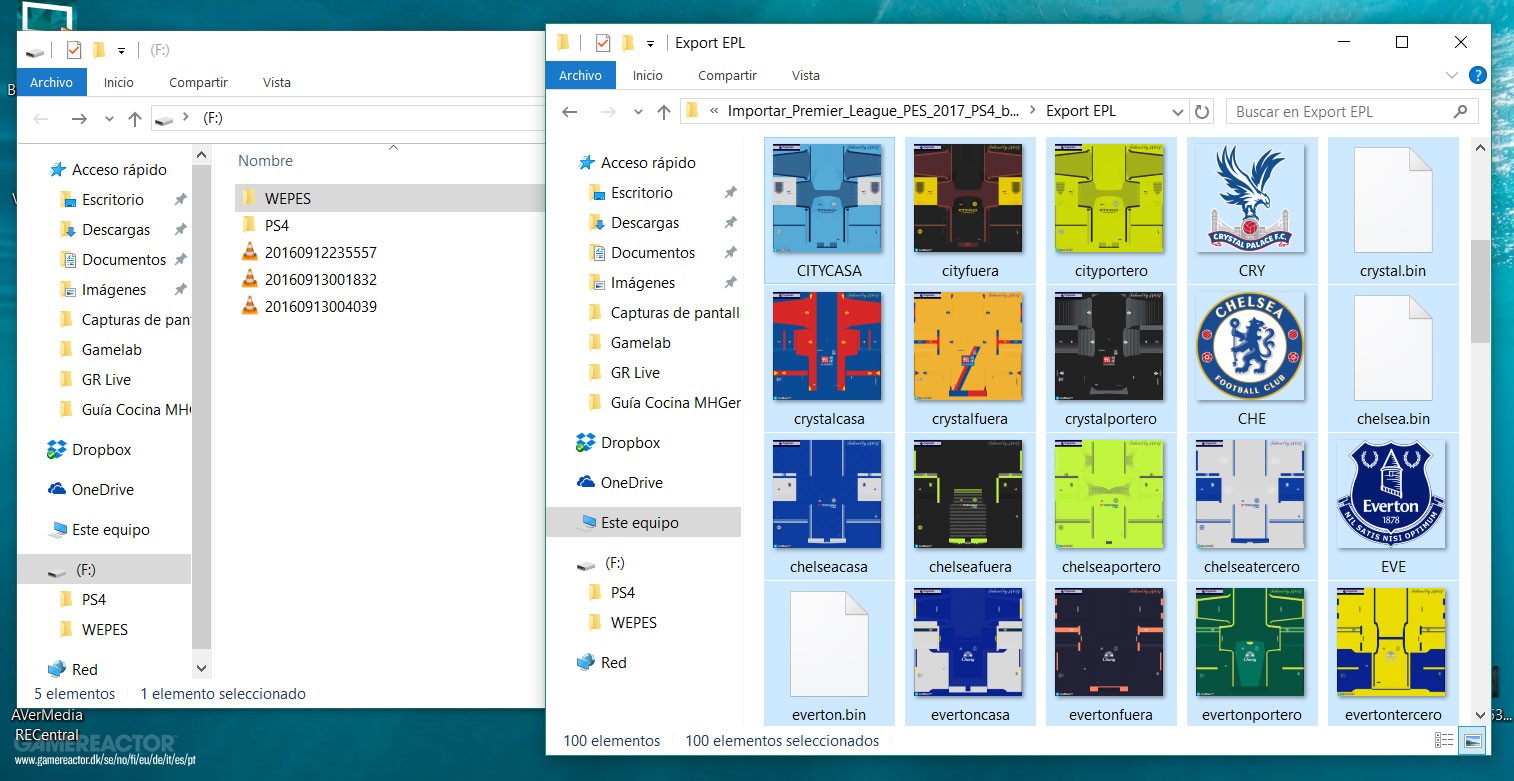Open the WEPES folder in F: window list

pyautogui.click(x=288, y=198)
